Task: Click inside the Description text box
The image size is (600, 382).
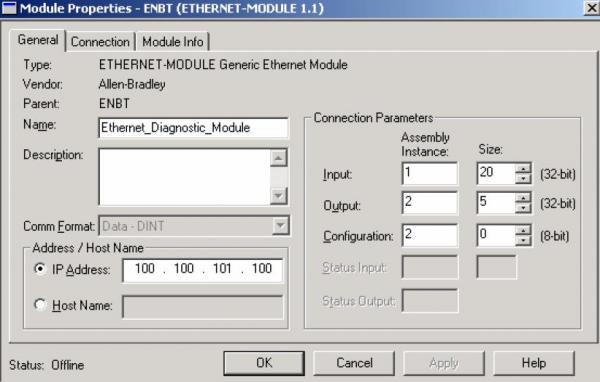Action: pyautogui.click(x=184, y=177)
